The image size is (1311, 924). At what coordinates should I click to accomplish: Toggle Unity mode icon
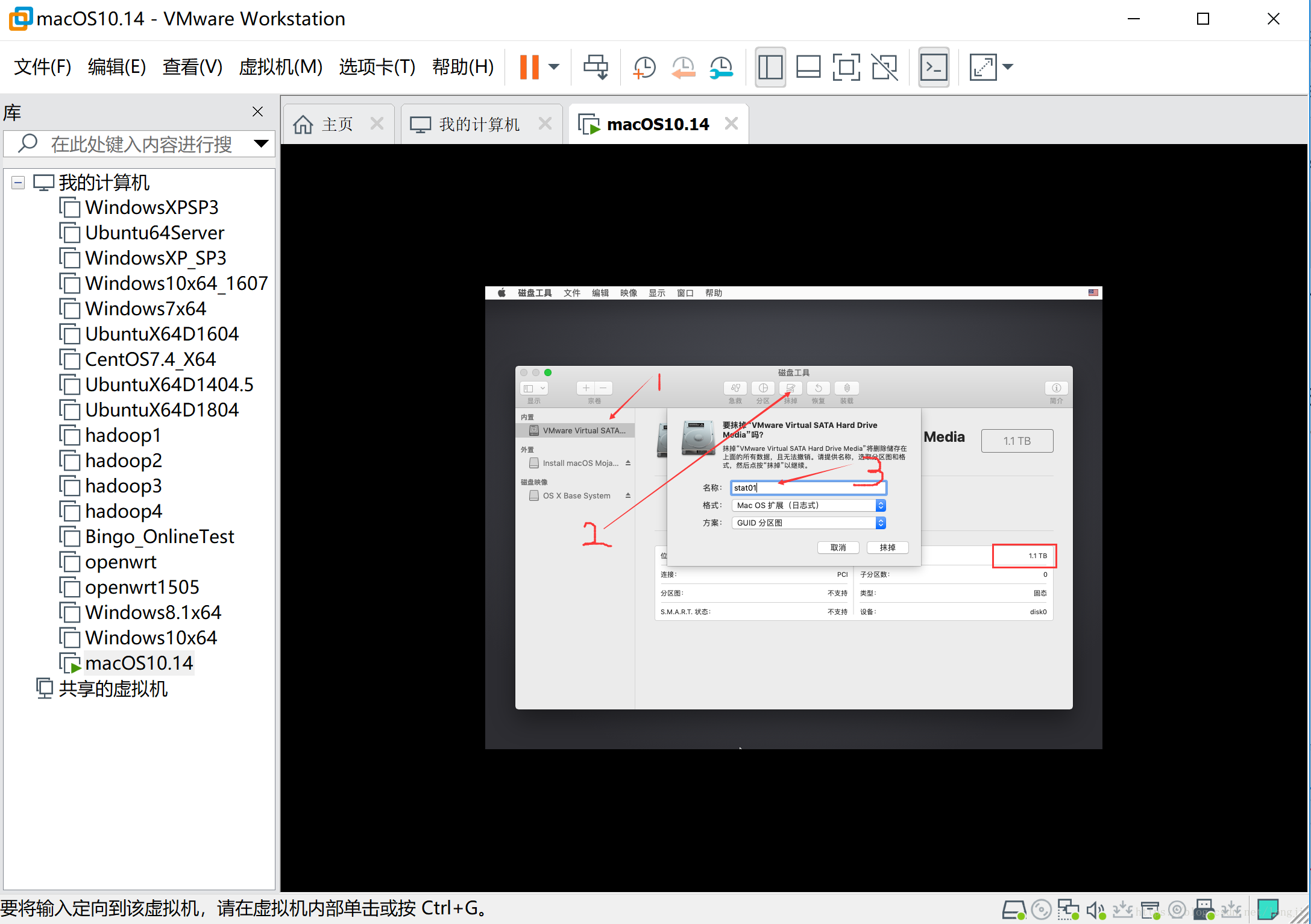(884, 67)
